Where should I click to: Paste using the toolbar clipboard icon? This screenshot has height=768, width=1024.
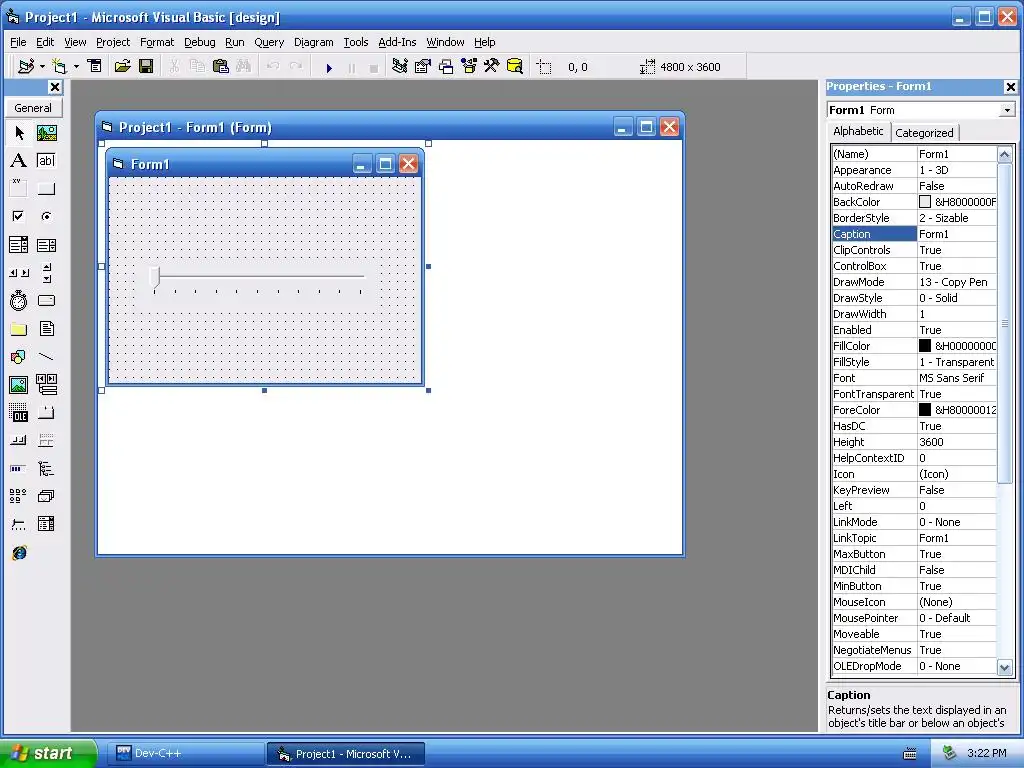[x=221, y=66]
